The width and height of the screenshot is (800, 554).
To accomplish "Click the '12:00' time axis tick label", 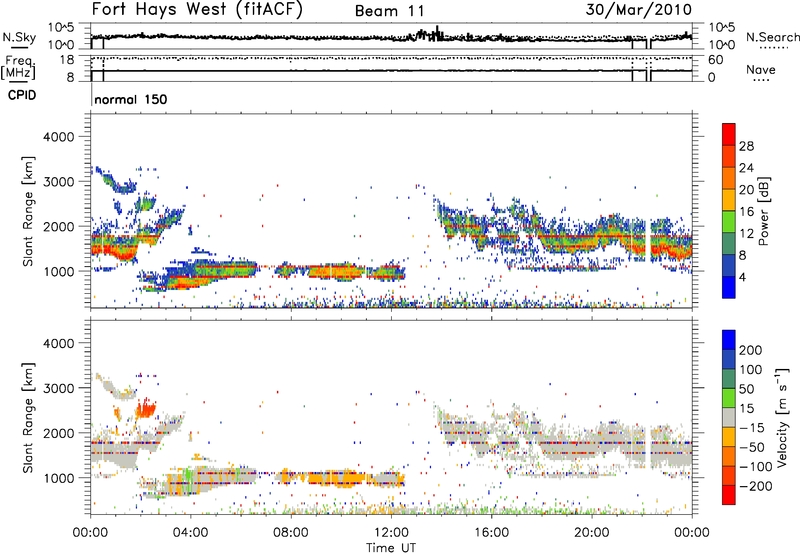I will pos(391,533).
